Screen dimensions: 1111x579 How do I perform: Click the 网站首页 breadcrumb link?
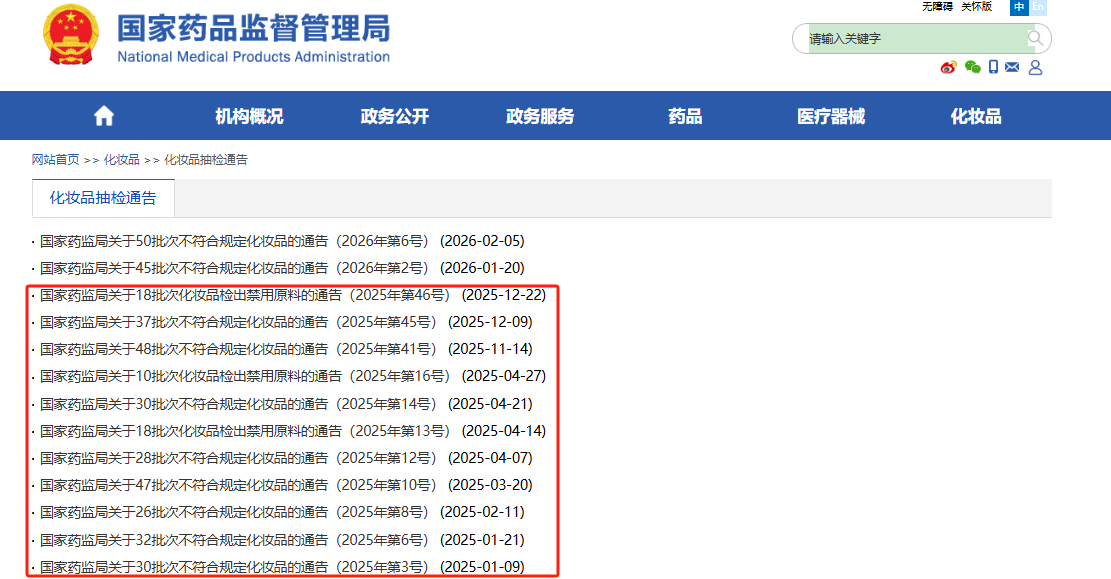point(53,159)
